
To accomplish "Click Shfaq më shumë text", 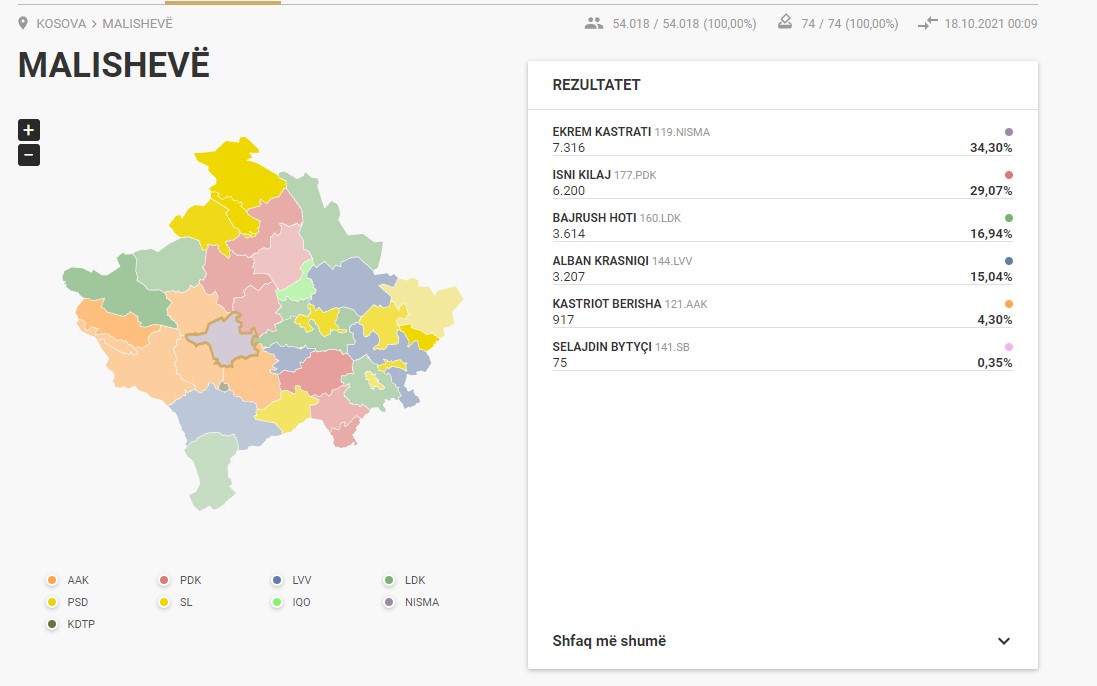I will pos(609,641).
